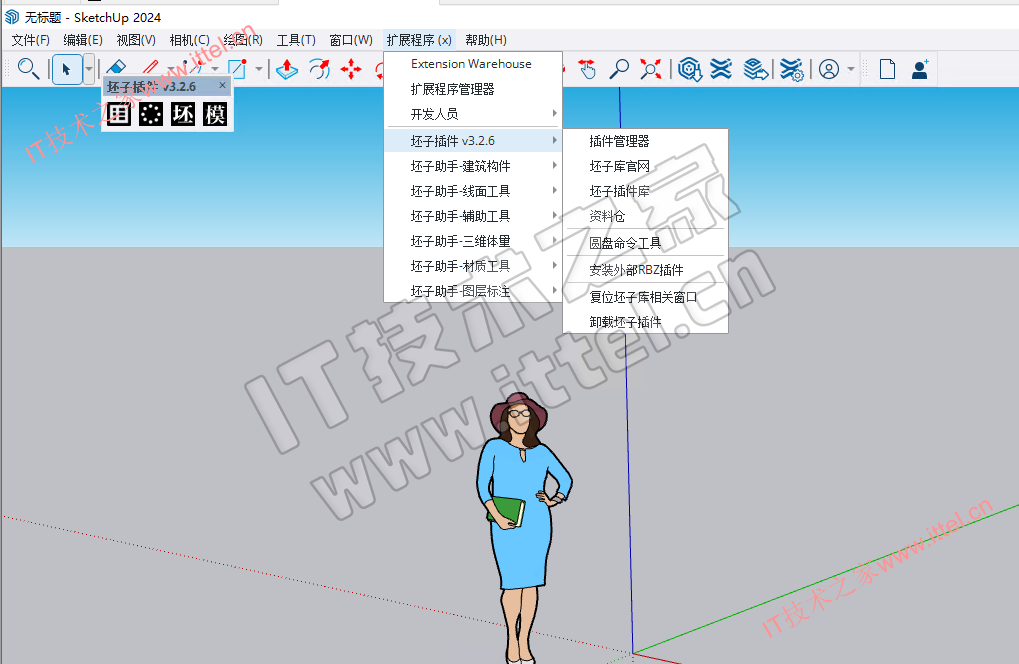Select the Arc drawing tool
Screen dimensions: 1019x664
tap(194, 67)
